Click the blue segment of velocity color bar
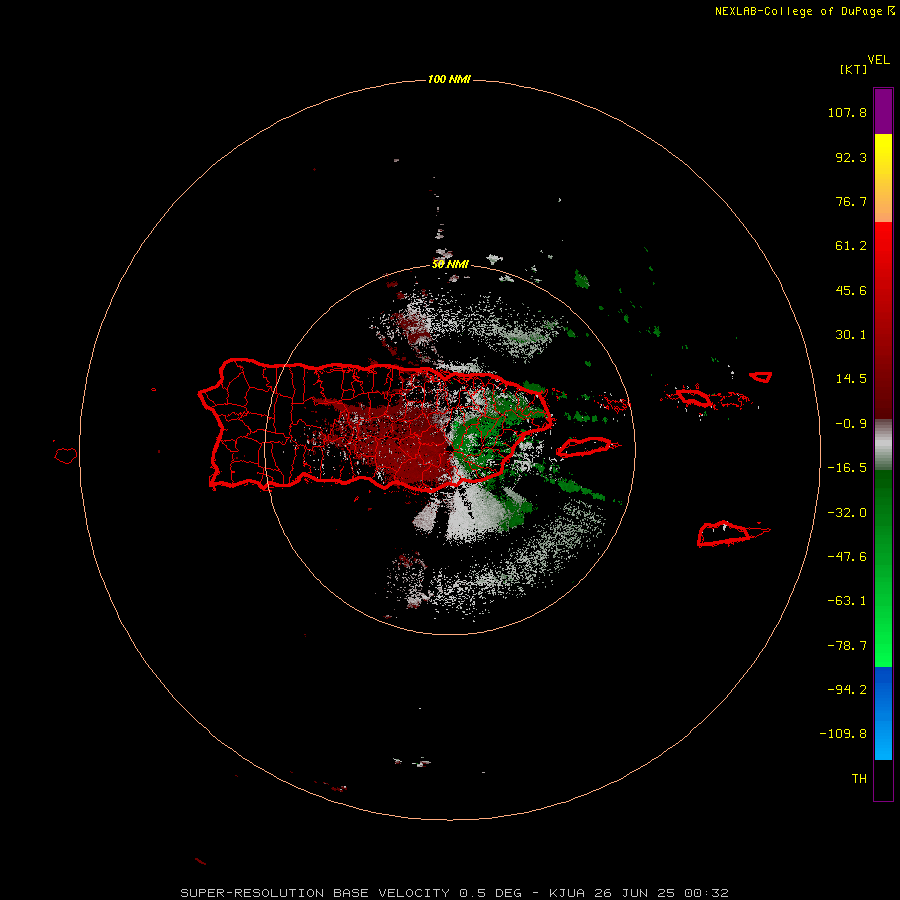This screenshot has width=900, height=900. (883, 713)
